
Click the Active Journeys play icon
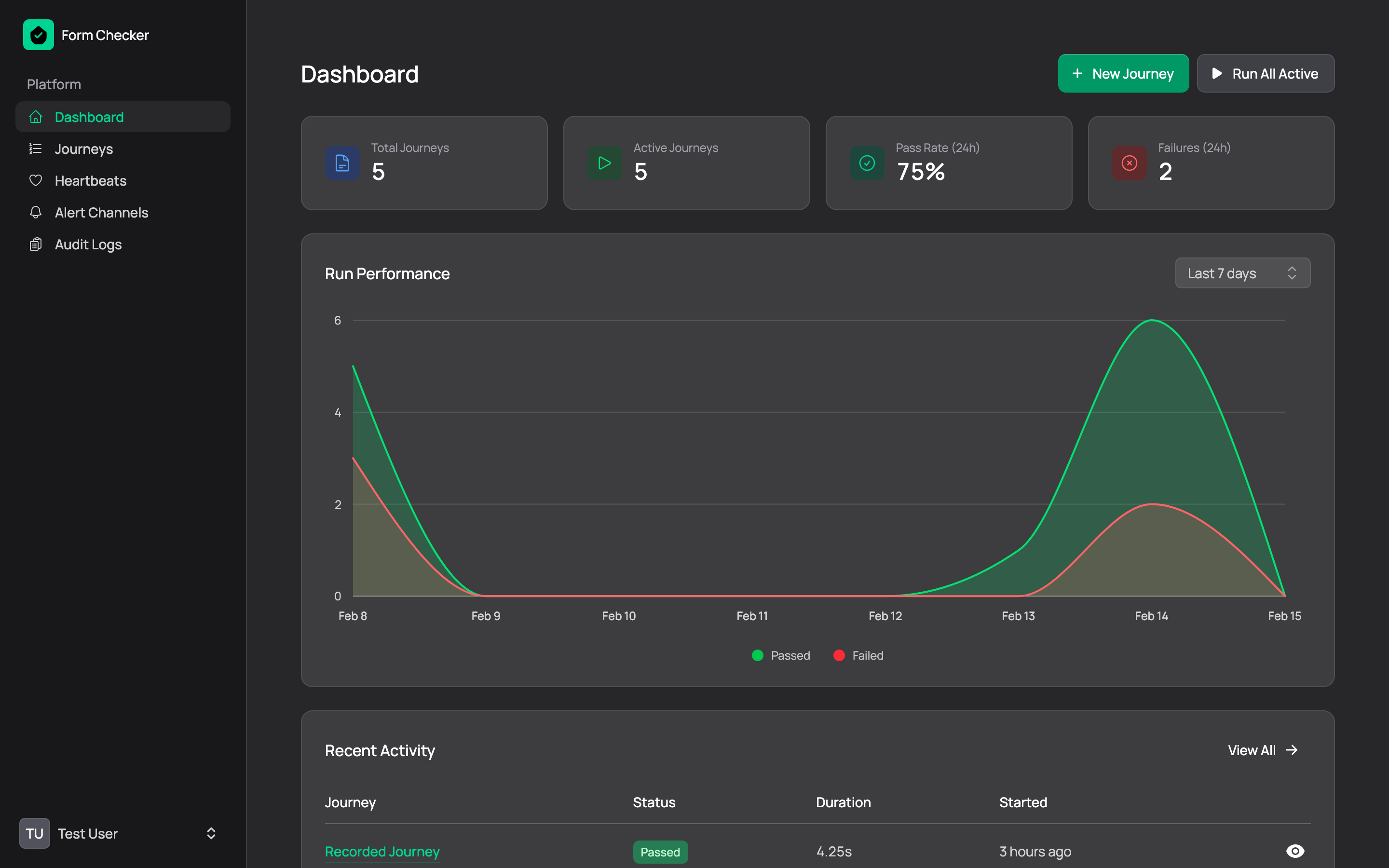[x=604, y=163]
